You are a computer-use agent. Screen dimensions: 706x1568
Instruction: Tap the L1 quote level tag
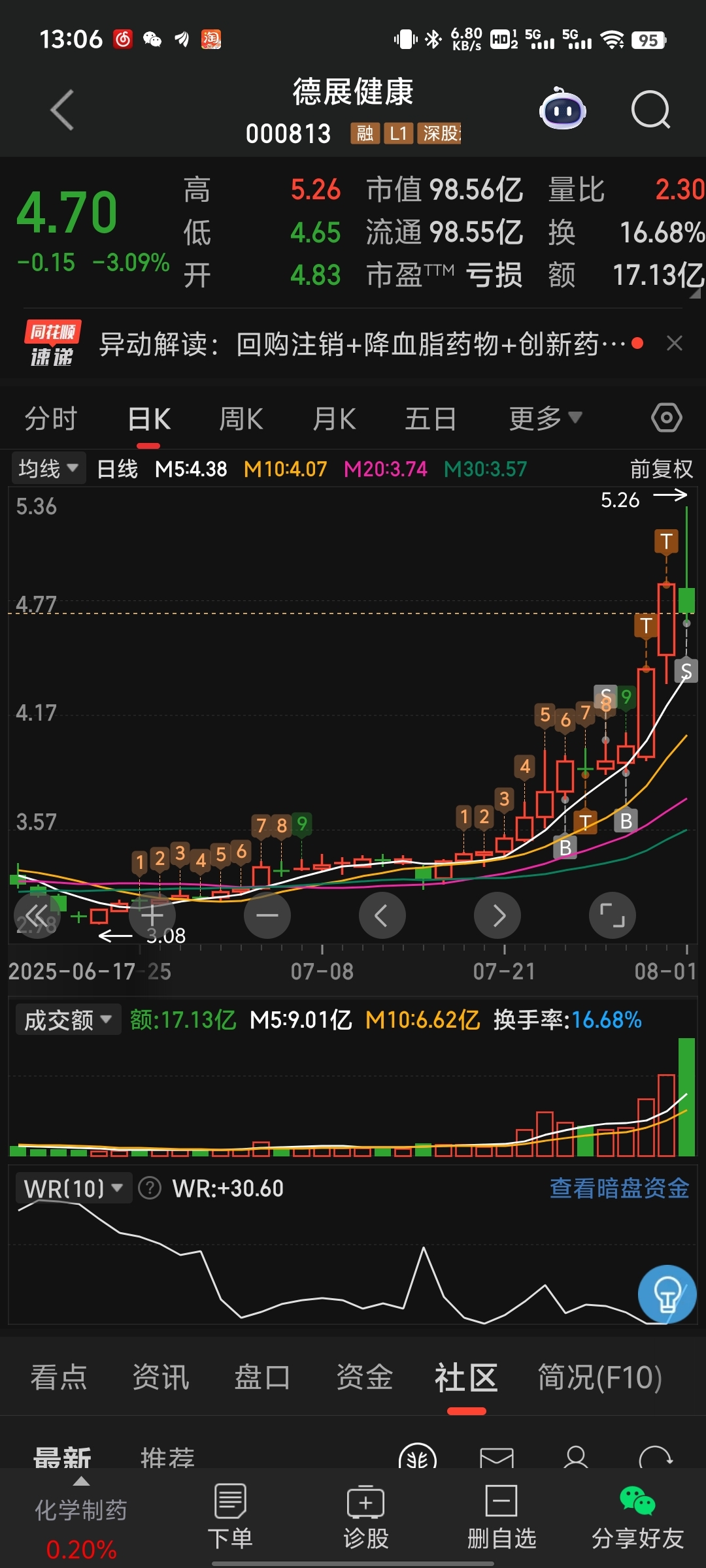[398, 133]
